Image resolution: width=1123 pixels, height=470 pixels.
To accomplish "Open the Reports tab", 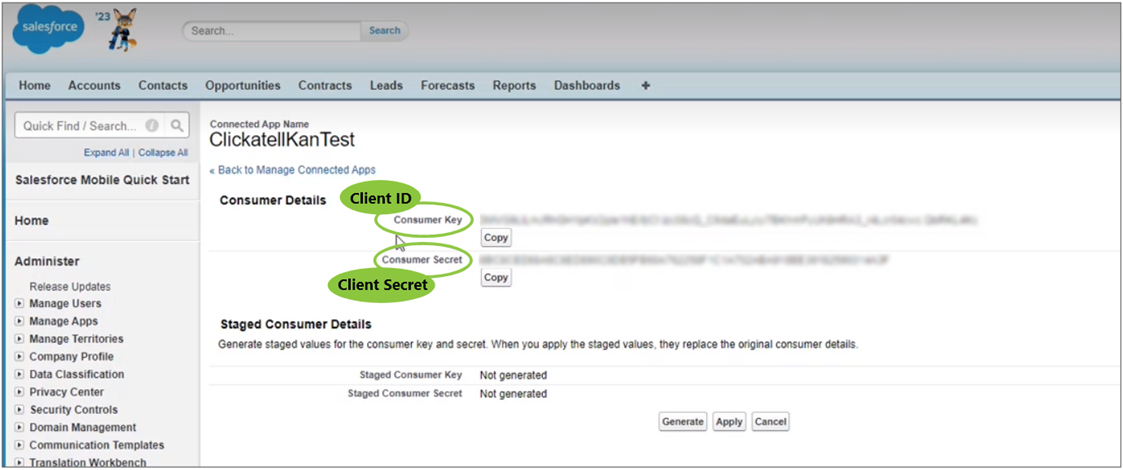I will 514,85.
